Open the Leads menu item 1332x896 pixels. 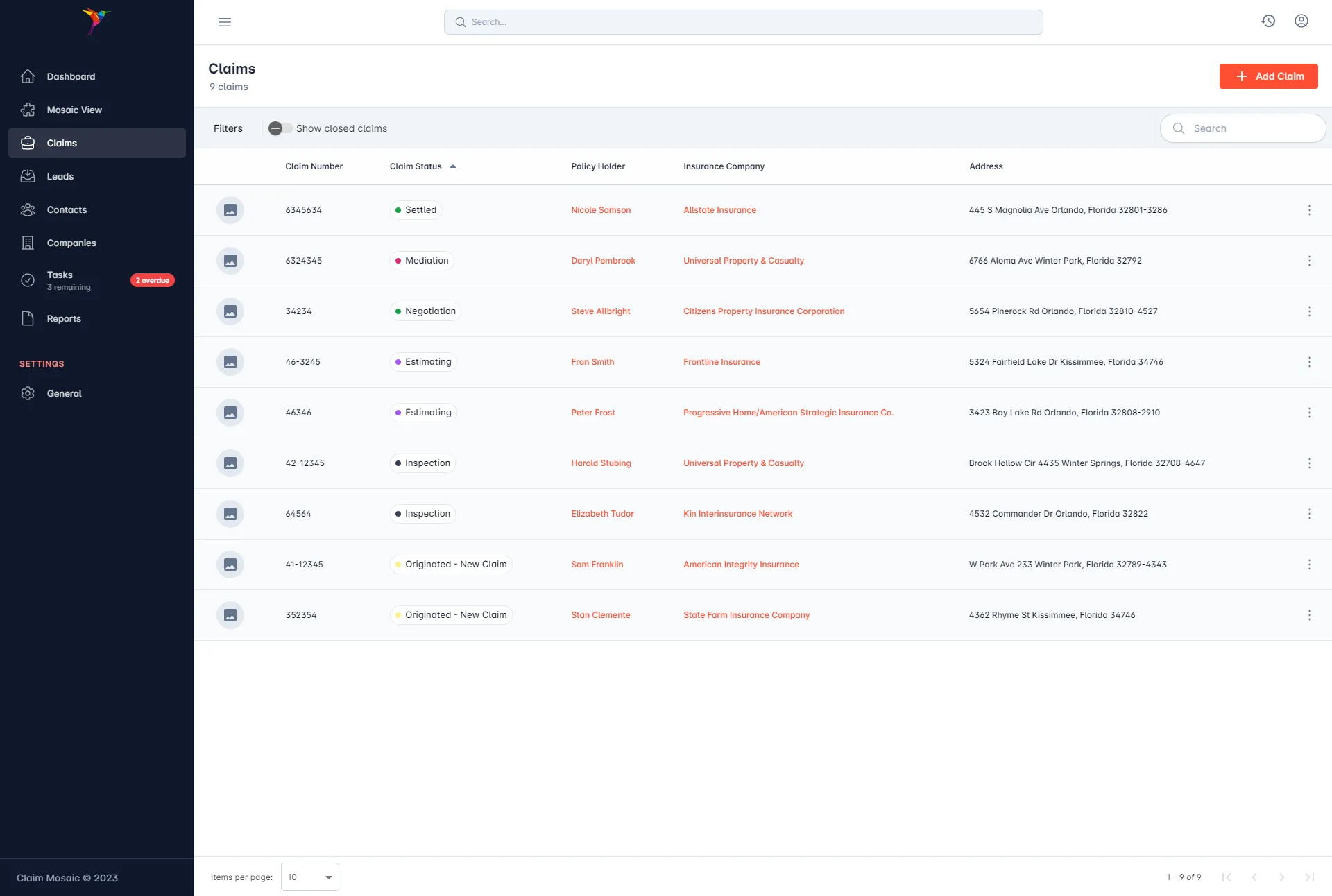59,176
